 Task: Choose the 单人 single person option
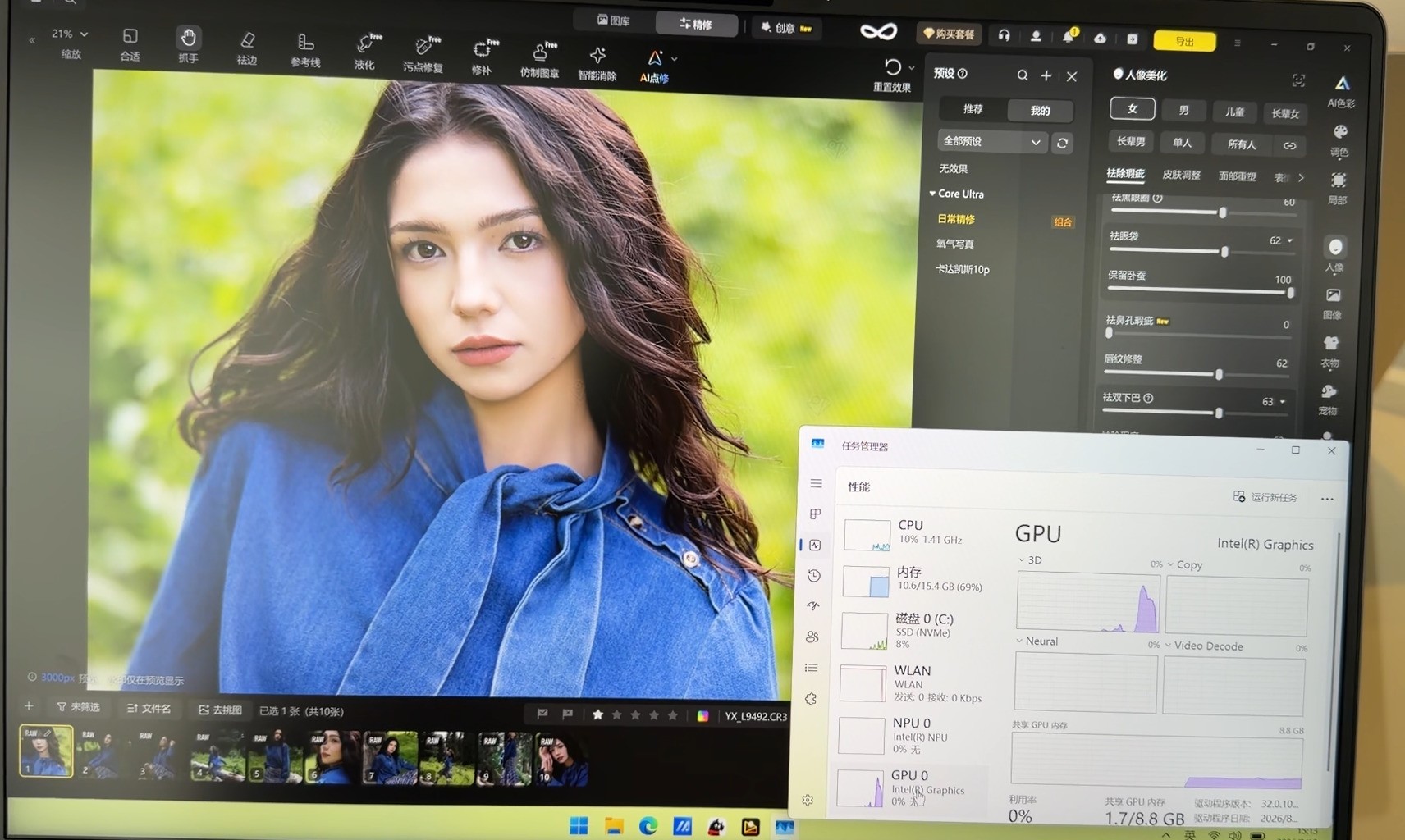(x=1182, y=142)
